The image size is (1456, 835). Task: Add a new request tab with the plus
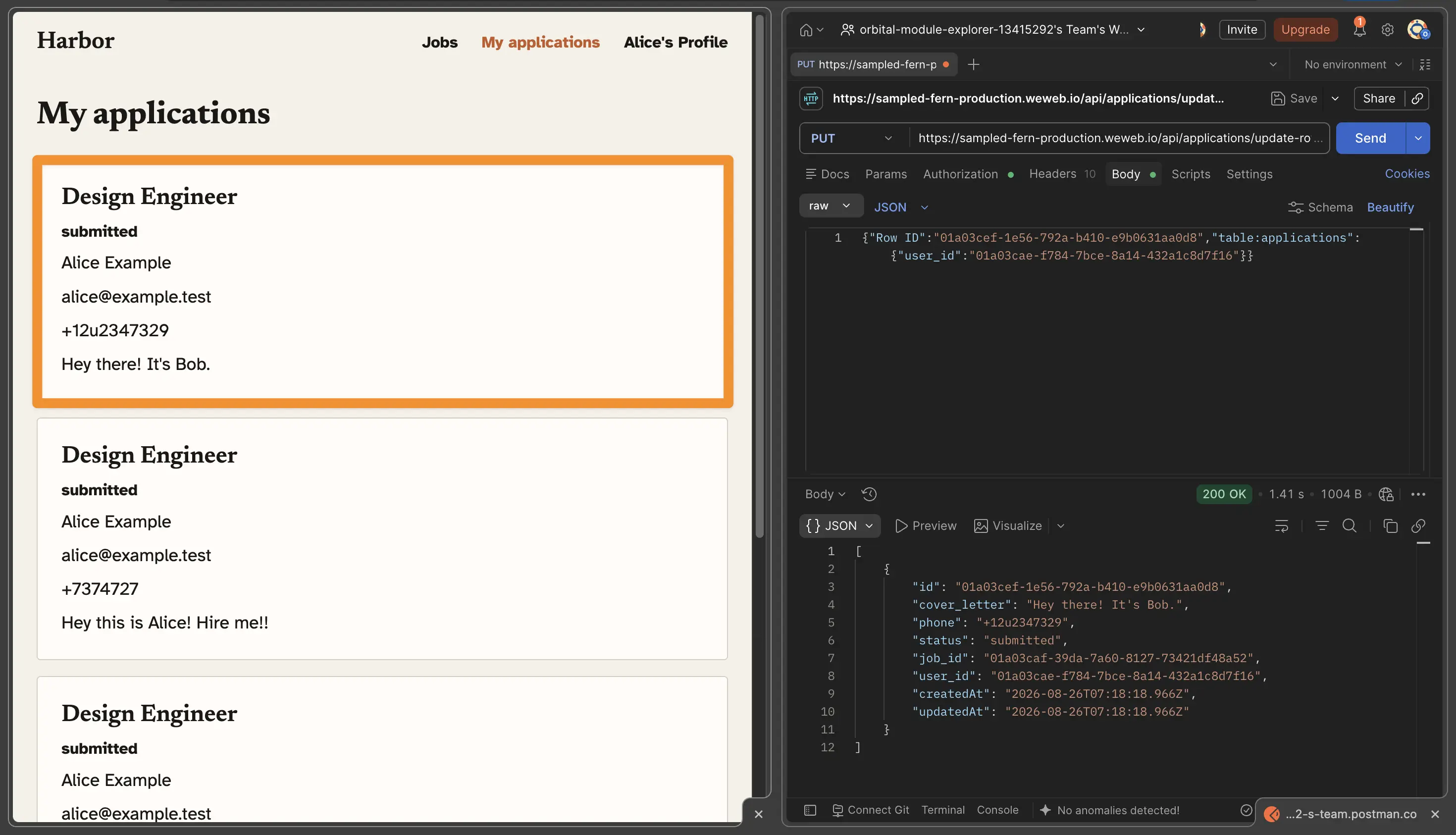(973, 65)
